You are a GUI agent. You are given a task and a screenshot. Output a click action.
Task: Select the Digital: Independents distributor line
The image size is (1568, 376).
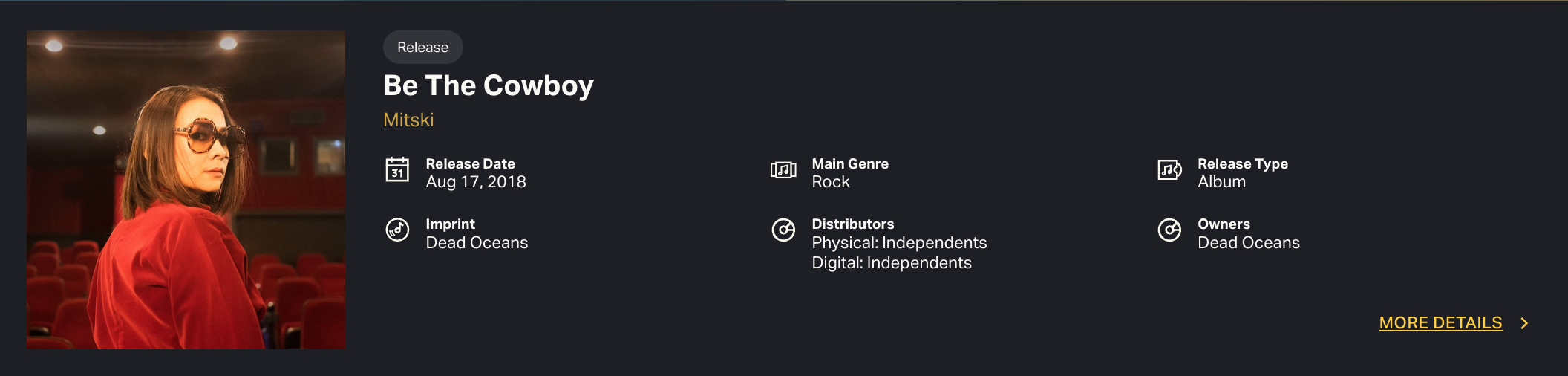click(892, 263)
